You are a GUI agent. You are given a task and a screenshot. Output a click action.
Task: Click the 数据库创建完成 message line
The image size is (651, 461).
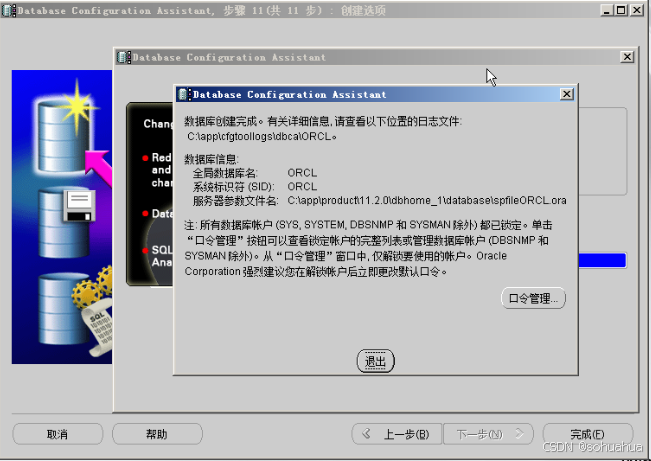tap(323, 121)
